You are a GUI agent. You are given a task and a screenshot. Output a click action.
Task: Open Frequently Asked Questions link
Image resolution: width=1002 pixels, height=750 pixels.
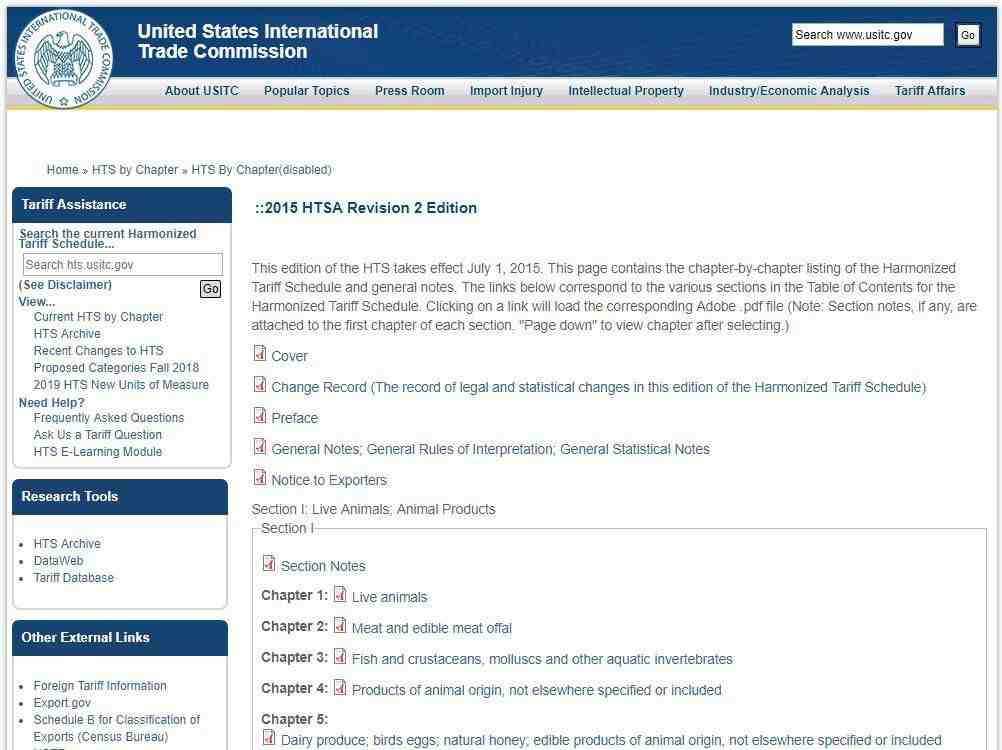click(109, 418)
